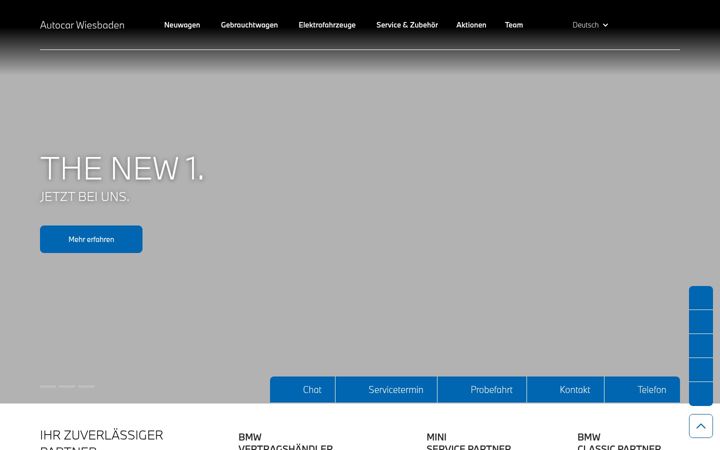Open the Neuwagen menu
Image resolution: width=720 pixels, height=450 pixels.
click(182, 25)
